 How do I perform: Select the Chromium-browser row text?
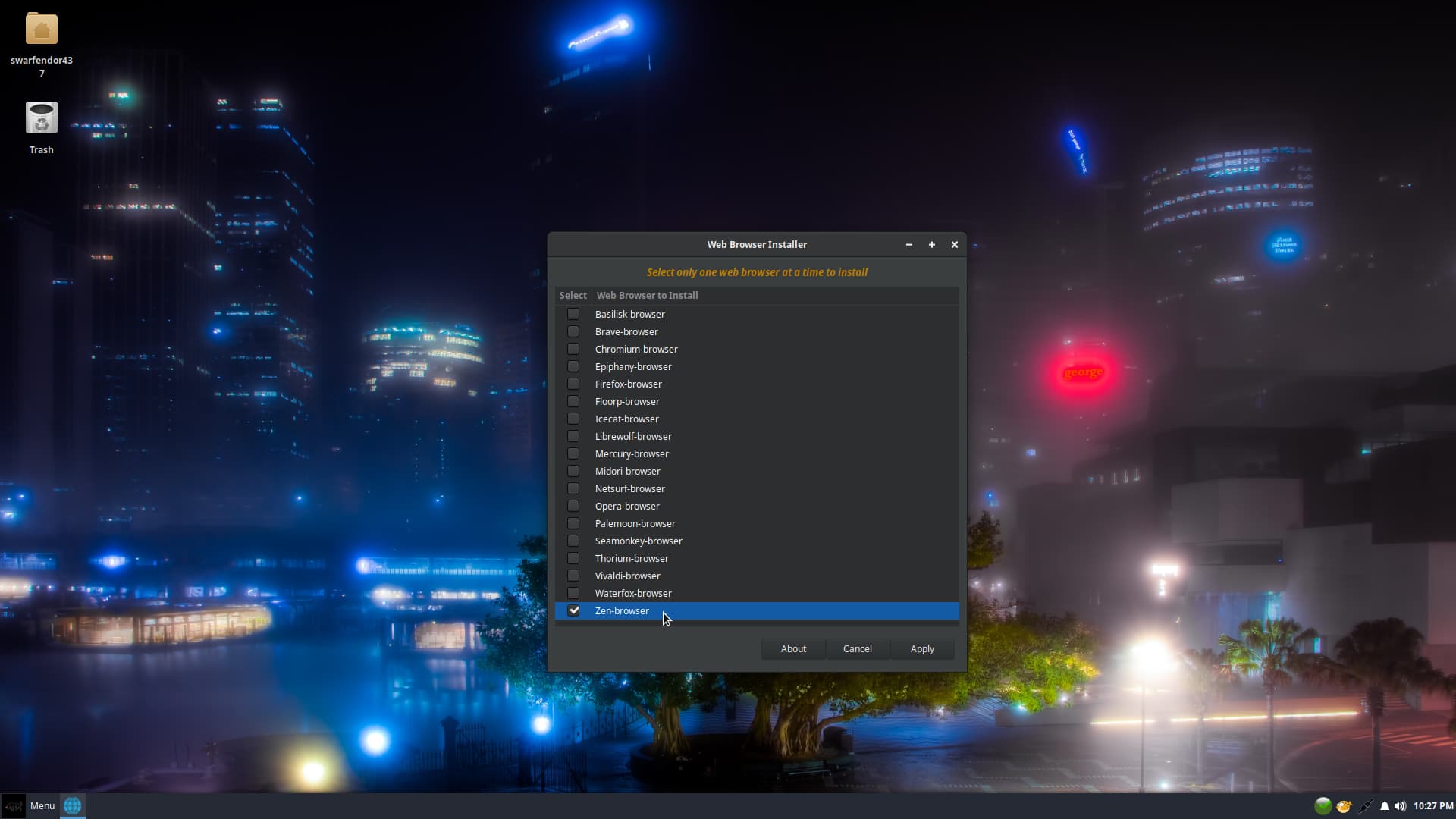[x=636, y=349]
